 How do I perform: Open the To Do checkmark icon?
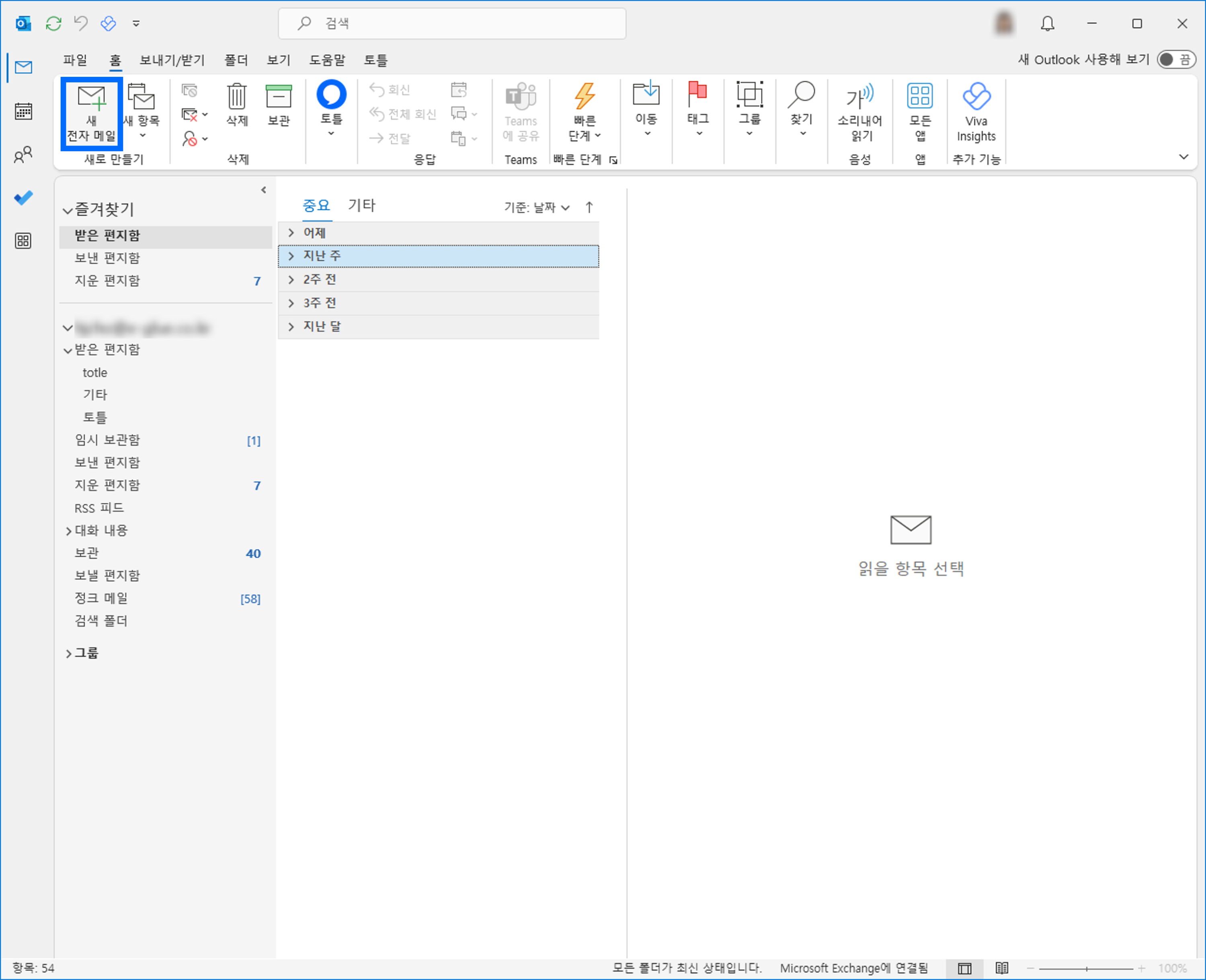23,198
